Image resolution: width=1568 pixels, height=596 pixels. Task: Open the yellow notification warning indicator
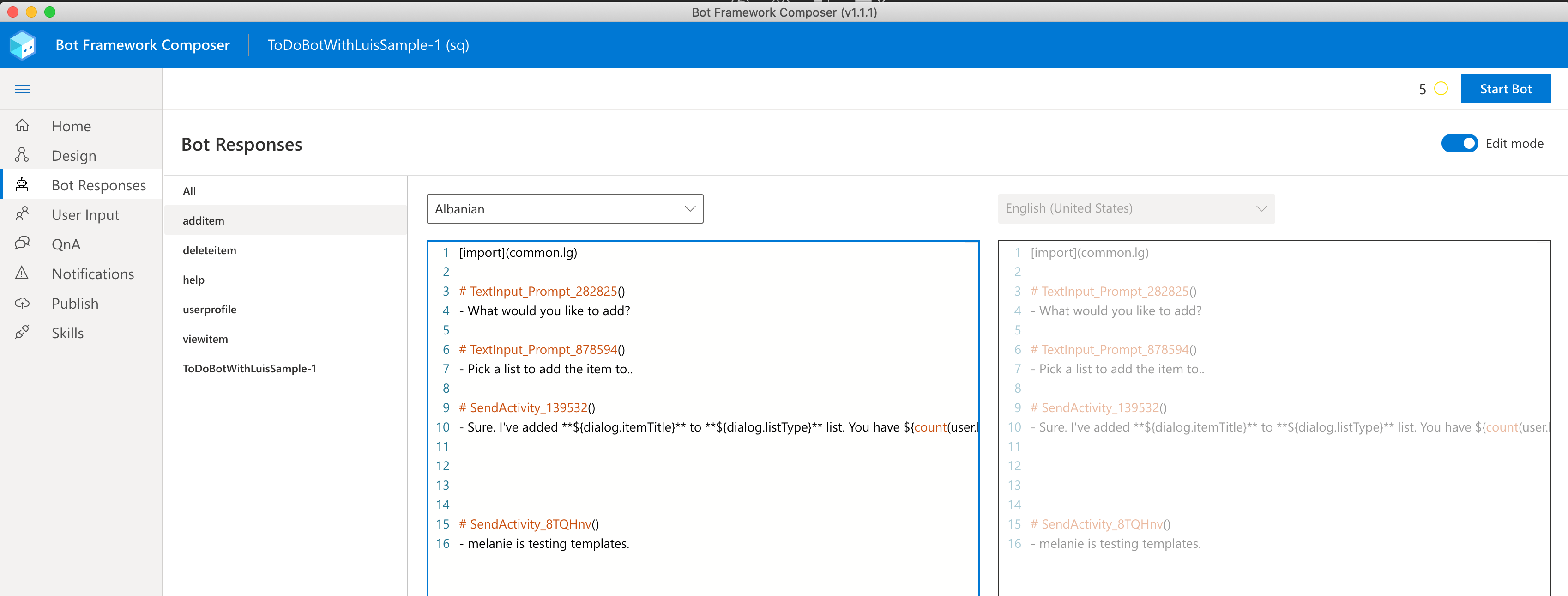click(x=1440, y=89)
